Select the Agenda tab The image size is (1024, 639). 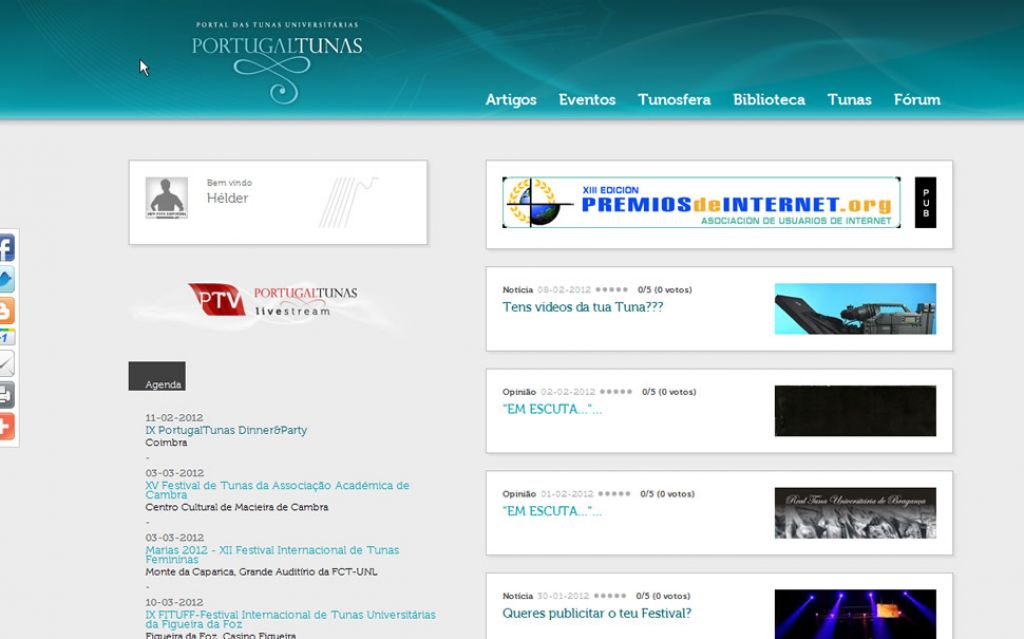(x=158, y=377)
